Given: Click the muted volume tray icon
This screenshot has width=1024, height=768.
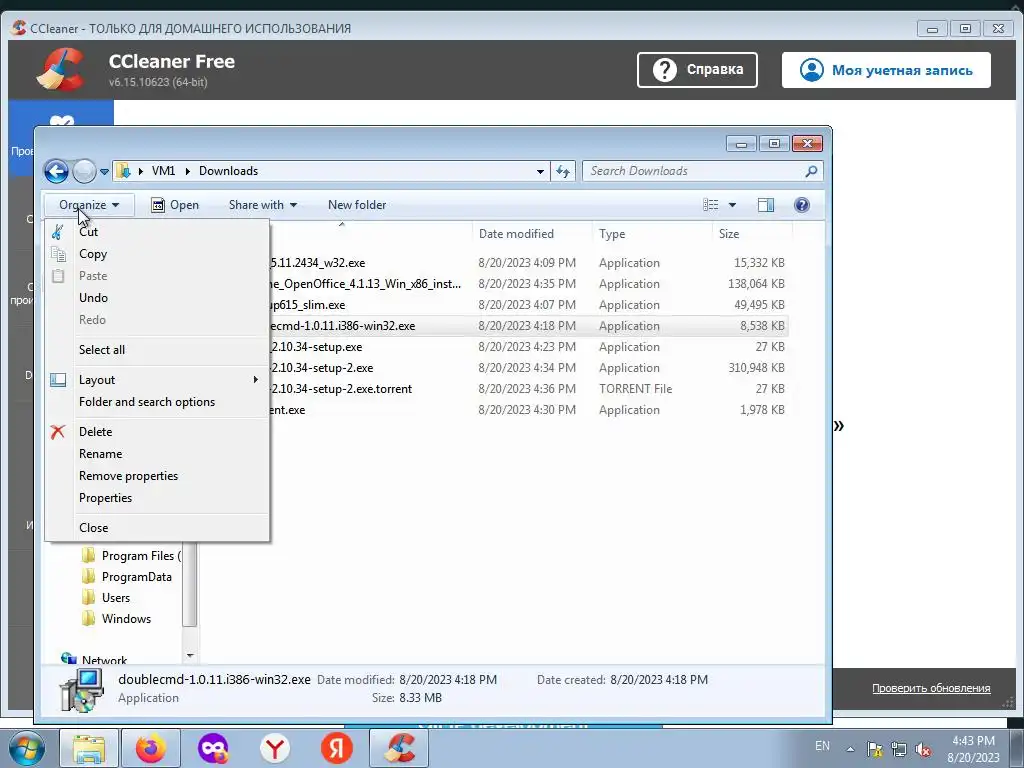Looking at the screenshot, I should [x=923, y=749].
